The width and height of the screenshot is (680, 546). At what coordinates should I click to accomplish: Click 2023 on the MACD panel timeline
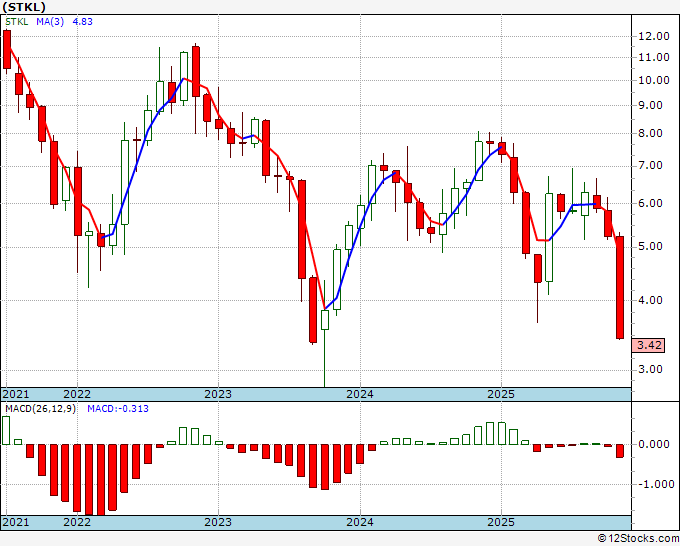point(218,522)
